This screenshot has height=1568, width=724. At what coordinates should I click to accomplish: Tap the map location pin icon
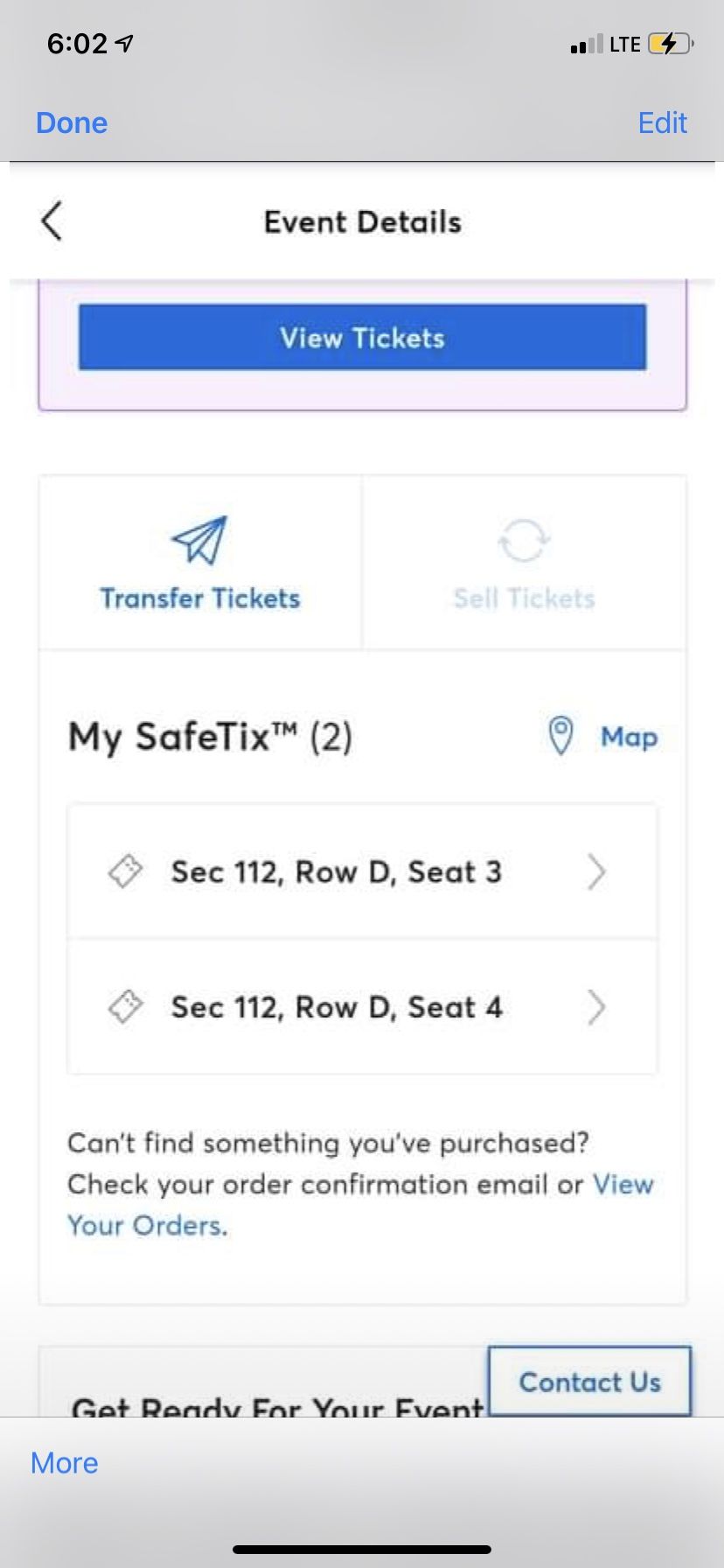pos(560,736)
